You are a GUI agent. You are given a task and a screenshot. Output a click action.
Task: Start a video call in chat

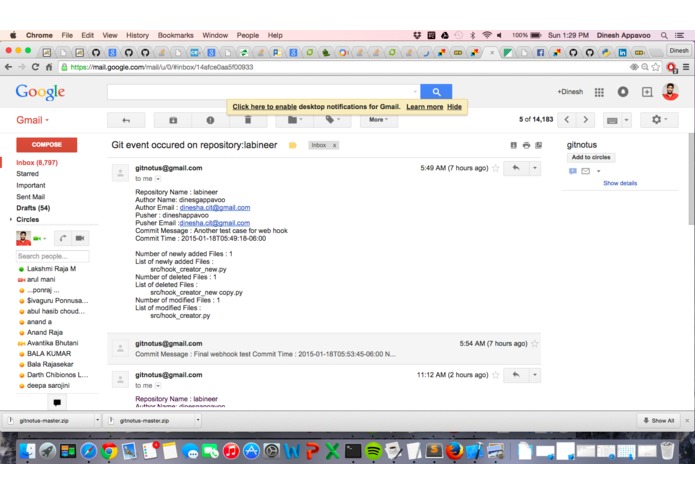[x=80, y=238]
